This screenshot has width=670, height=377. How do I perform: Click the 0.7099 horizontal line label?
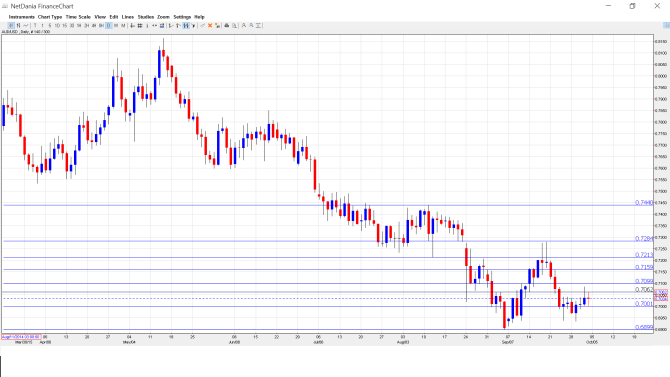click(x=644, y=281)
